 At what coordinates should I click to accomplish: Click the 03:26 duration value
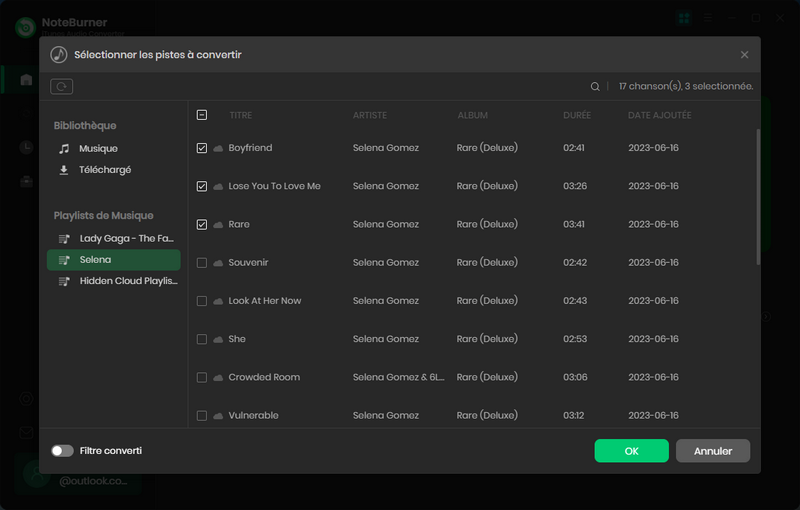(575, 186)
